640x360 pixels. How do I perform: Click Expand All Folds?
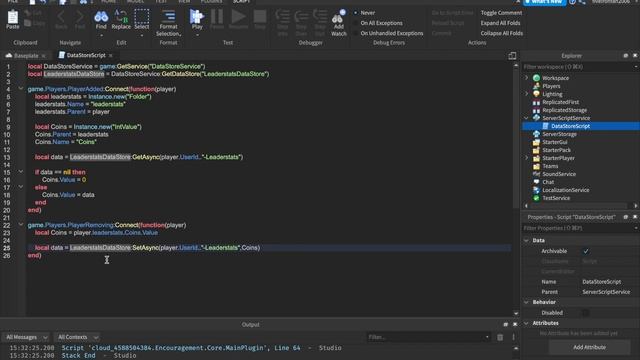(500, 23)
